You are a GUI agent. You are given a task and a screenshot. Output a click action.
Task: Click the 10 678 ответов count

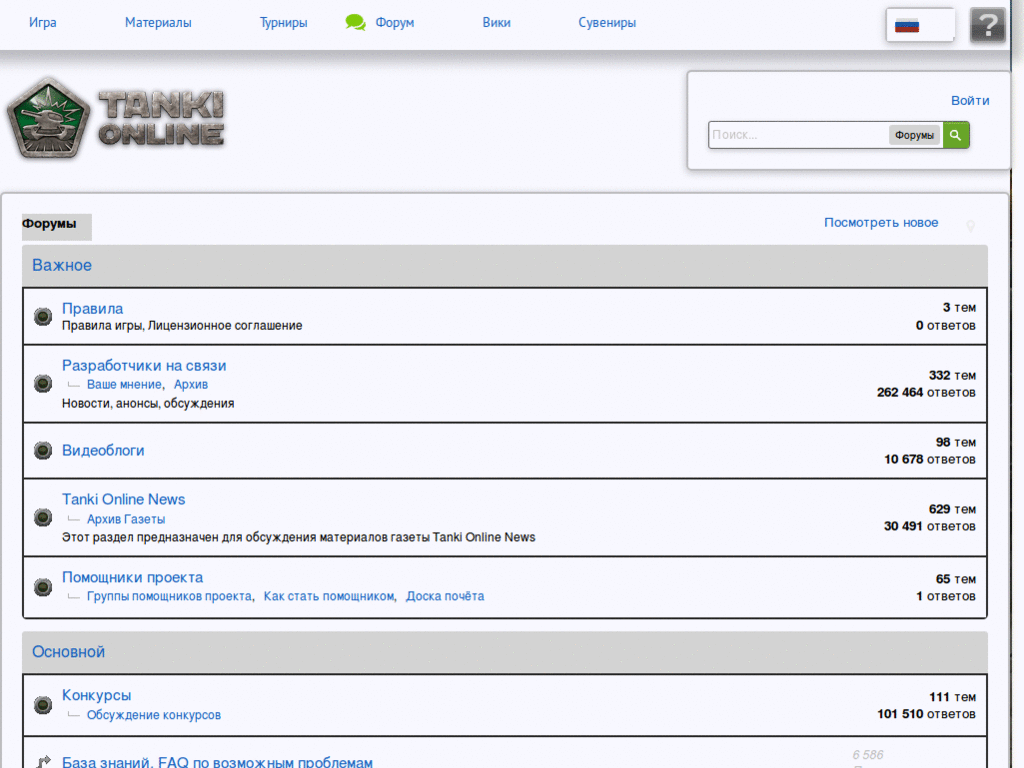[930, 460]
